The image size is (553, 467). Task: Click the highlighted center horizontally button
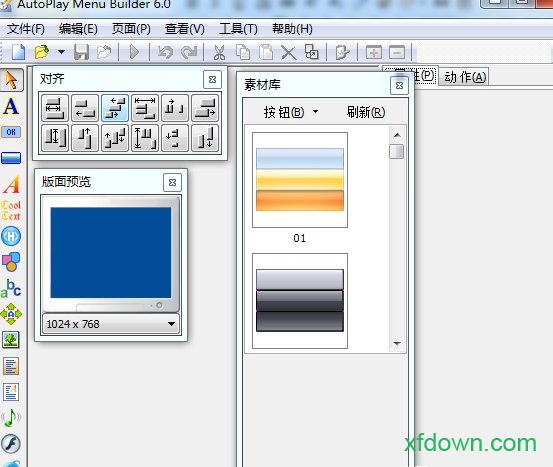point(115,108)
